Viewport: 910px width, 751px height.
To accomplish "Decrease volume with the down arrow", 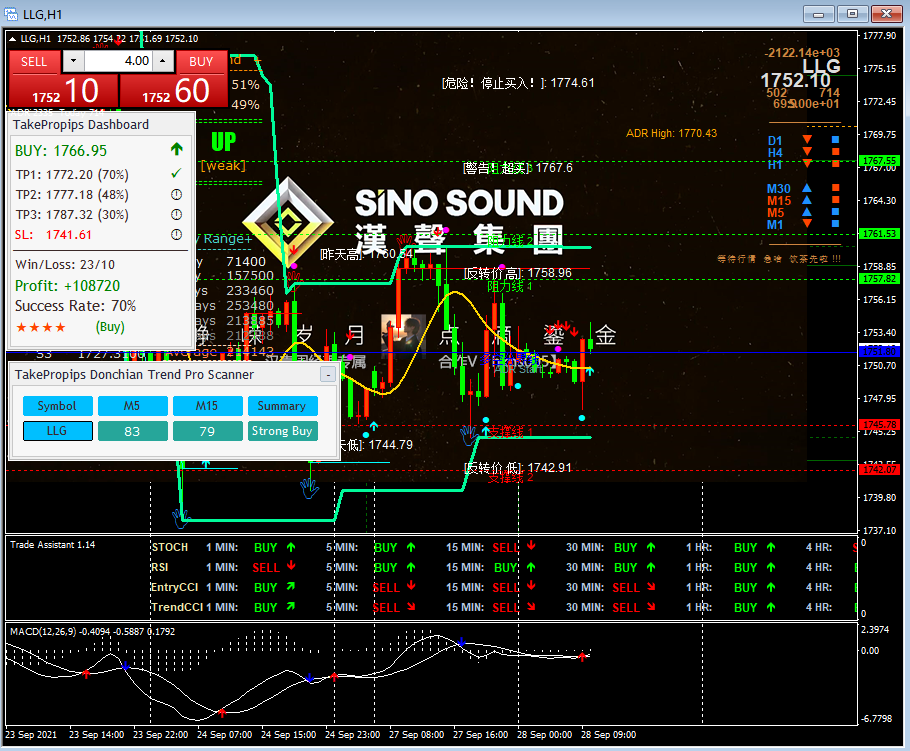I will pos(73,61).
